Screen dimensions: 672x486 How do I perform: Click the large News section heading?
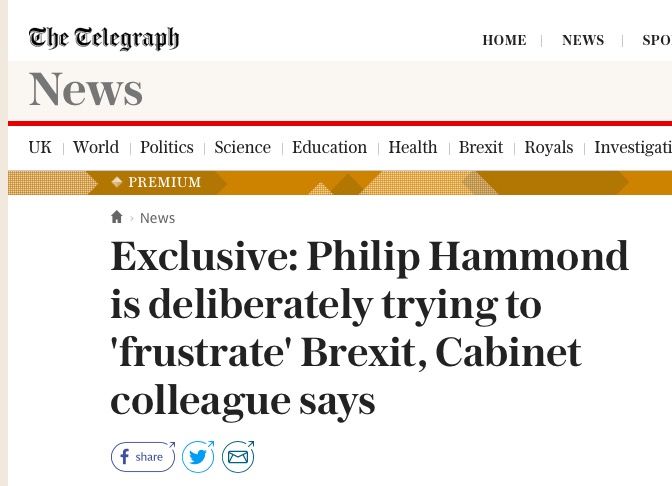pos(86,90)
